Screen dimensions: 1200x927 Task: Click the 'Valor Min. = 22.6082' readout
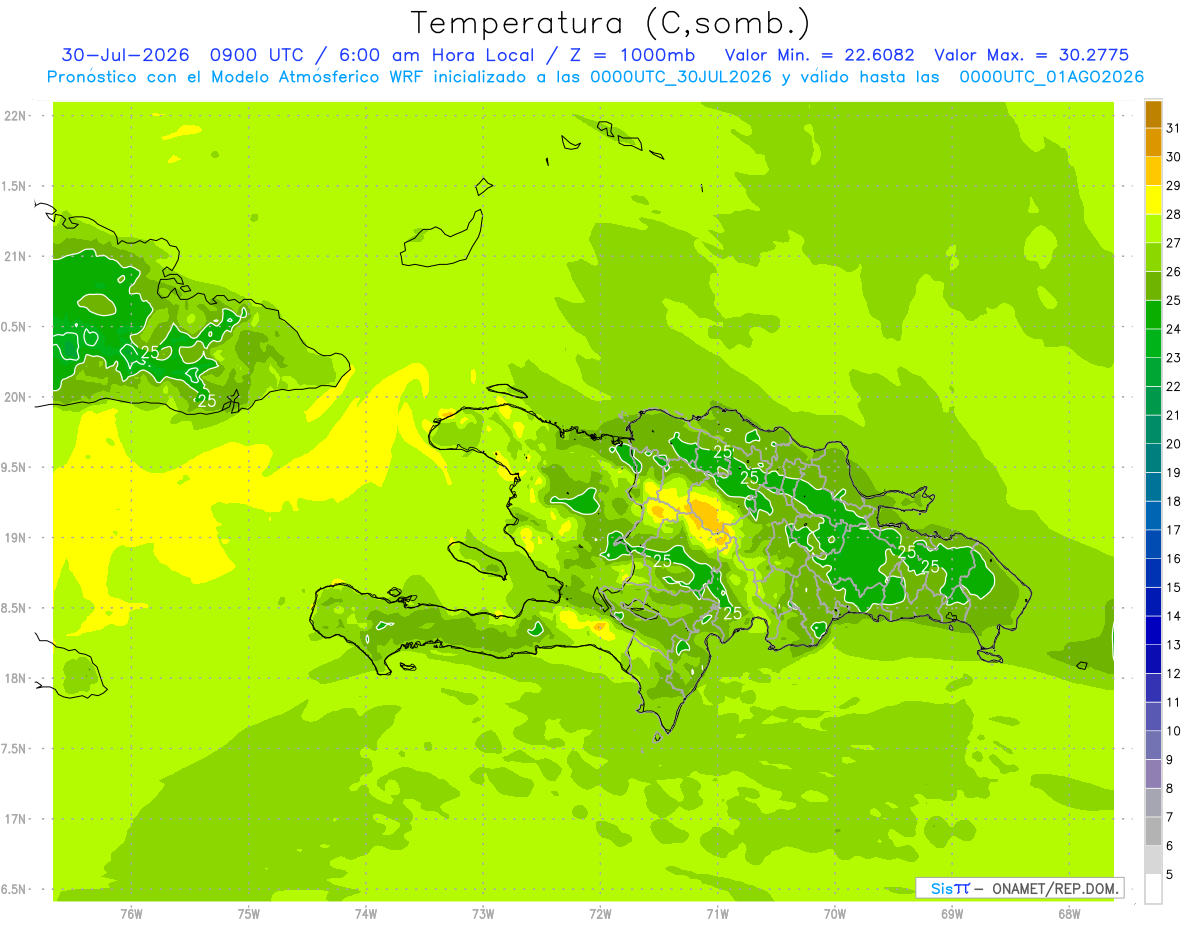[x=819, y=55]
